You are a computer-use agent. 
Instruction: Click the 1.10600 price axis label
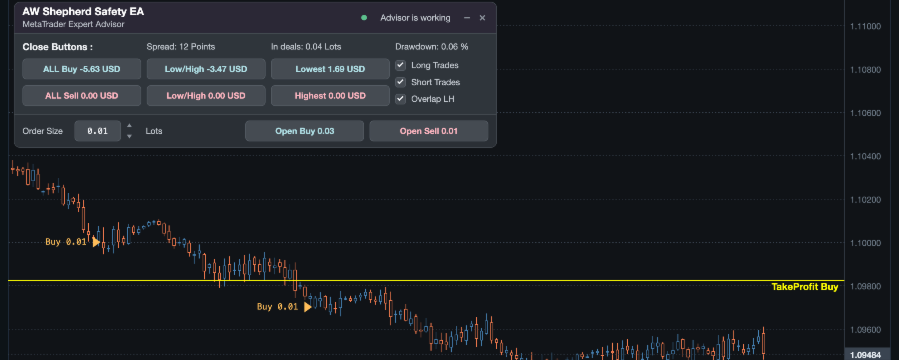pos(865,113)
